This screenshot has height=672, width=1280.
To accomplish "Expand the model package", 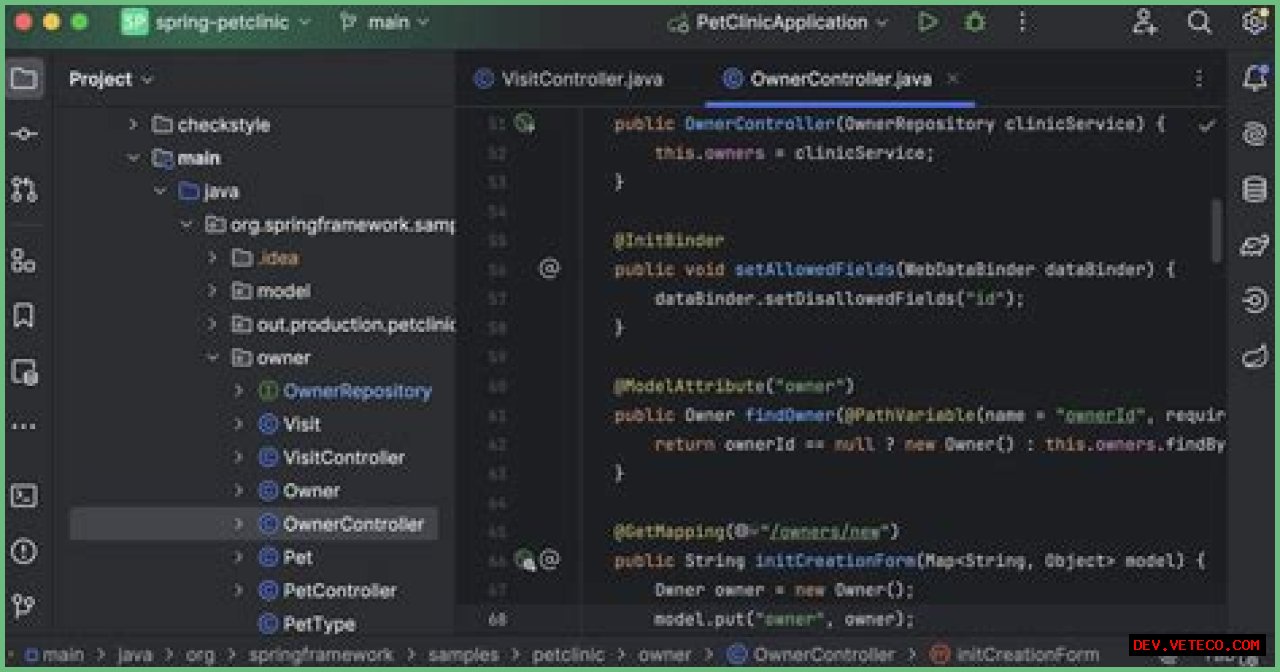I will coord(212,291).
